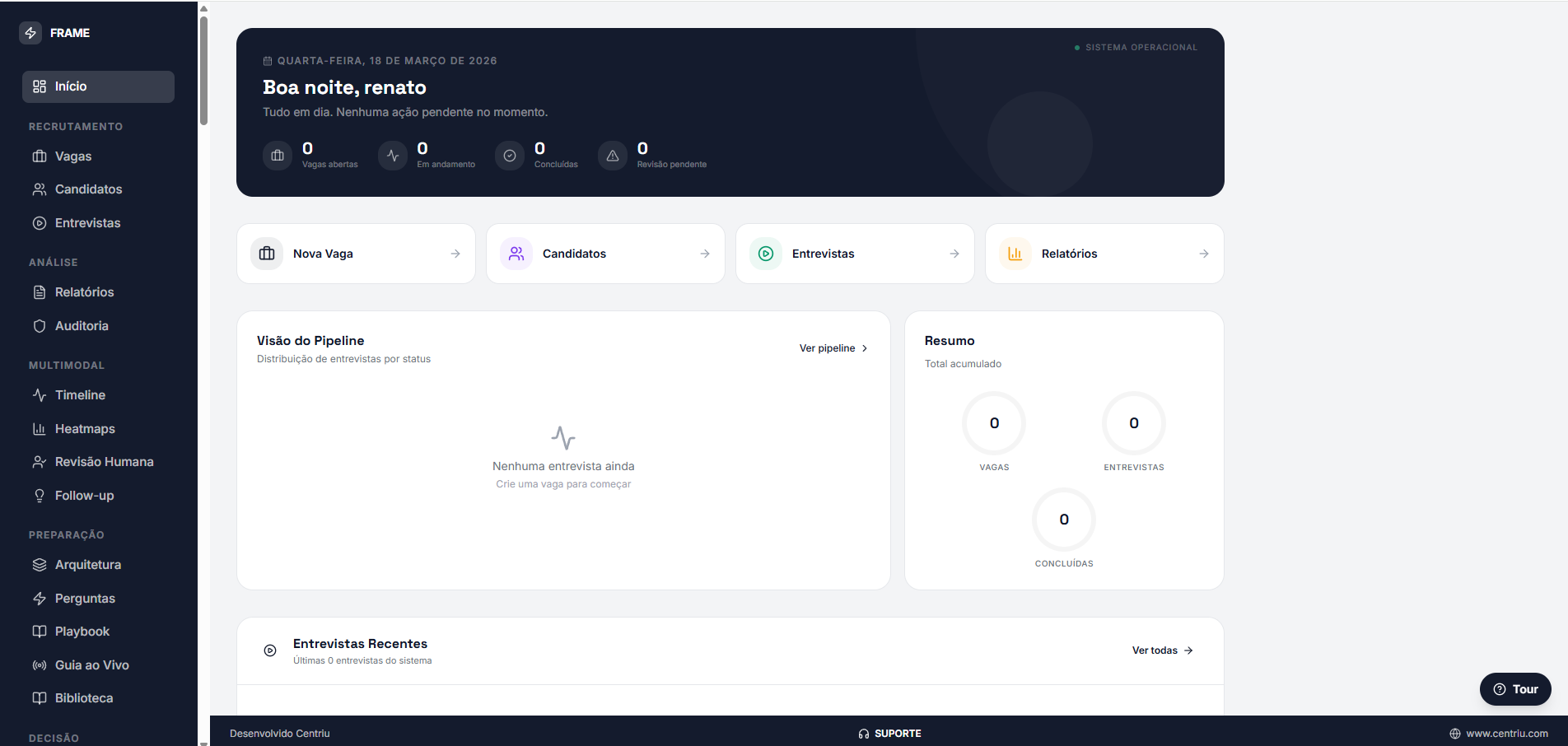Click the FRAME lightning logo icon
The image size is (1568, 746).
pos(30,33)
